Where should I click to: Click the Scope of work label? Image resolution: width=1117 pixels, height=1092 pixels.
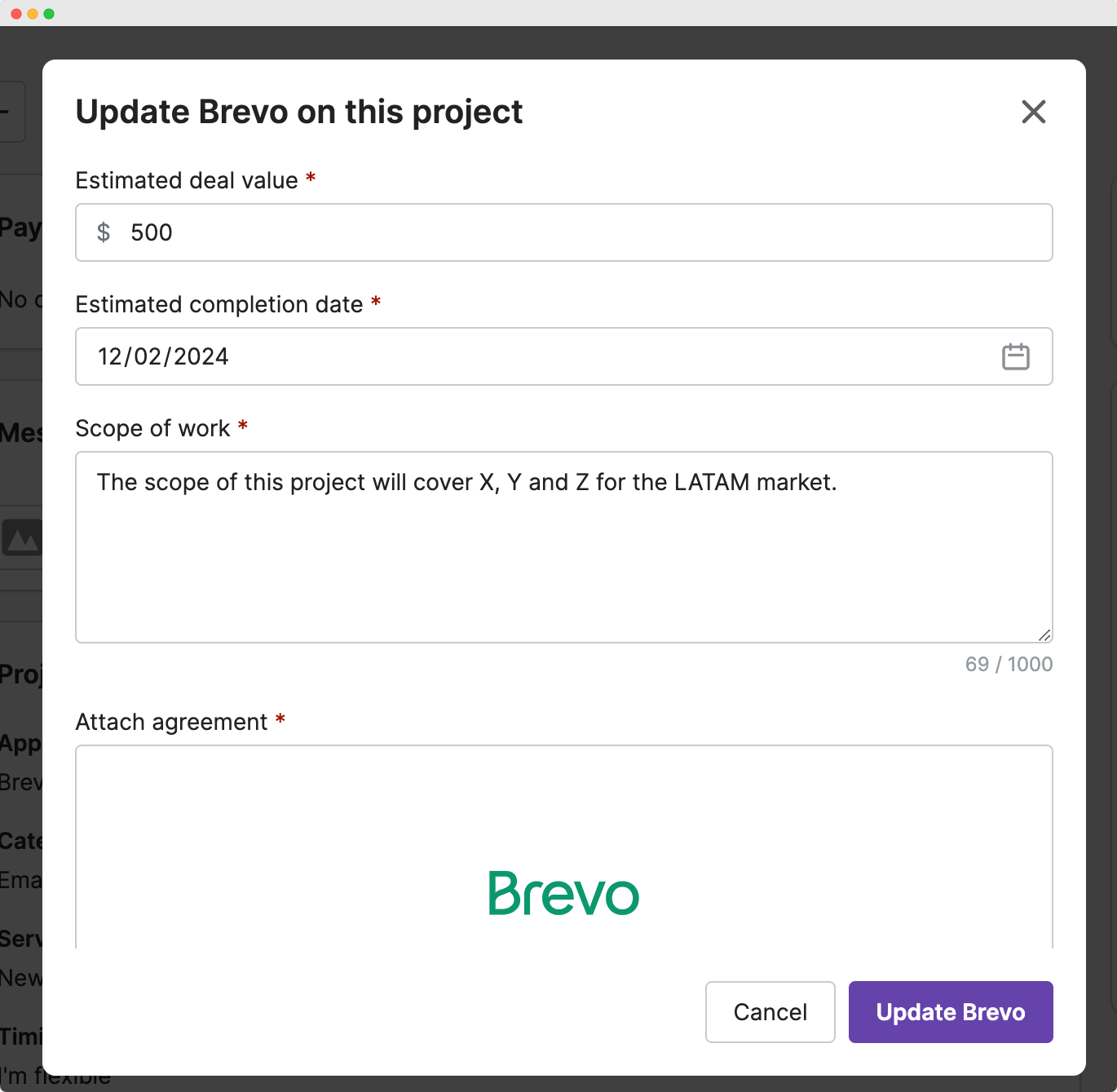[x=152, y=428]
